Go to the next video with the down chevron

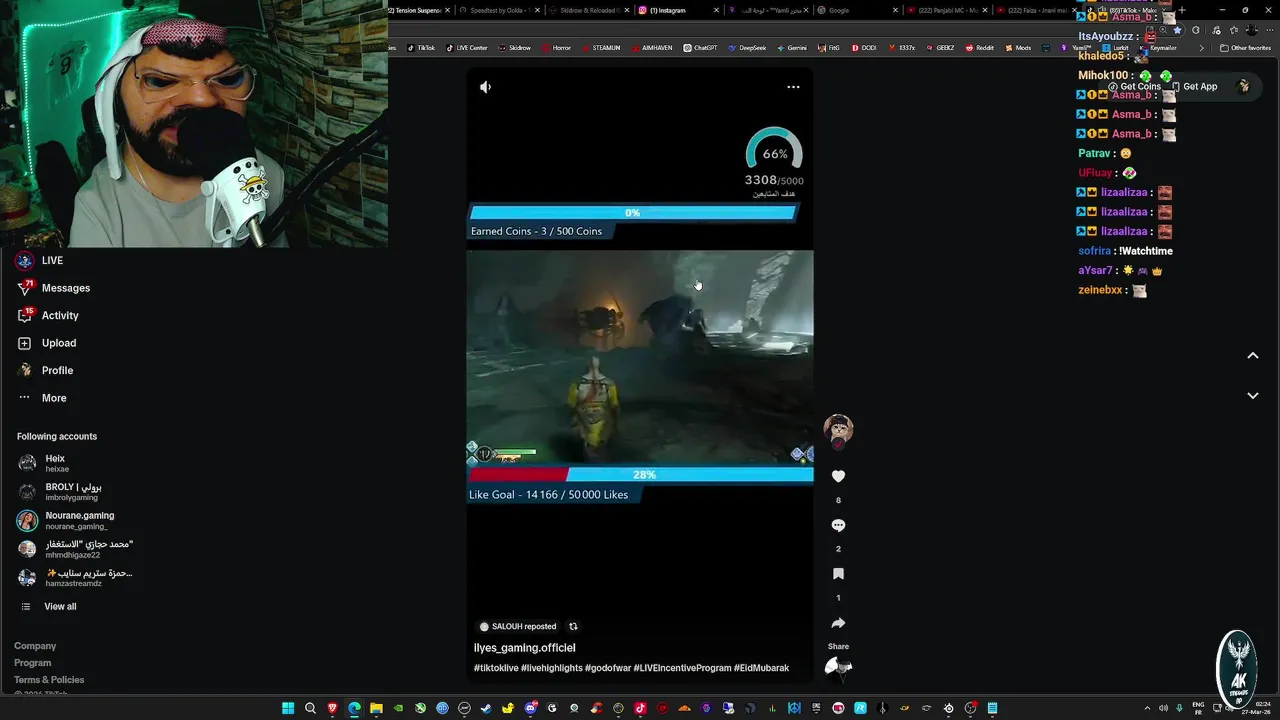pos(1252,396)
